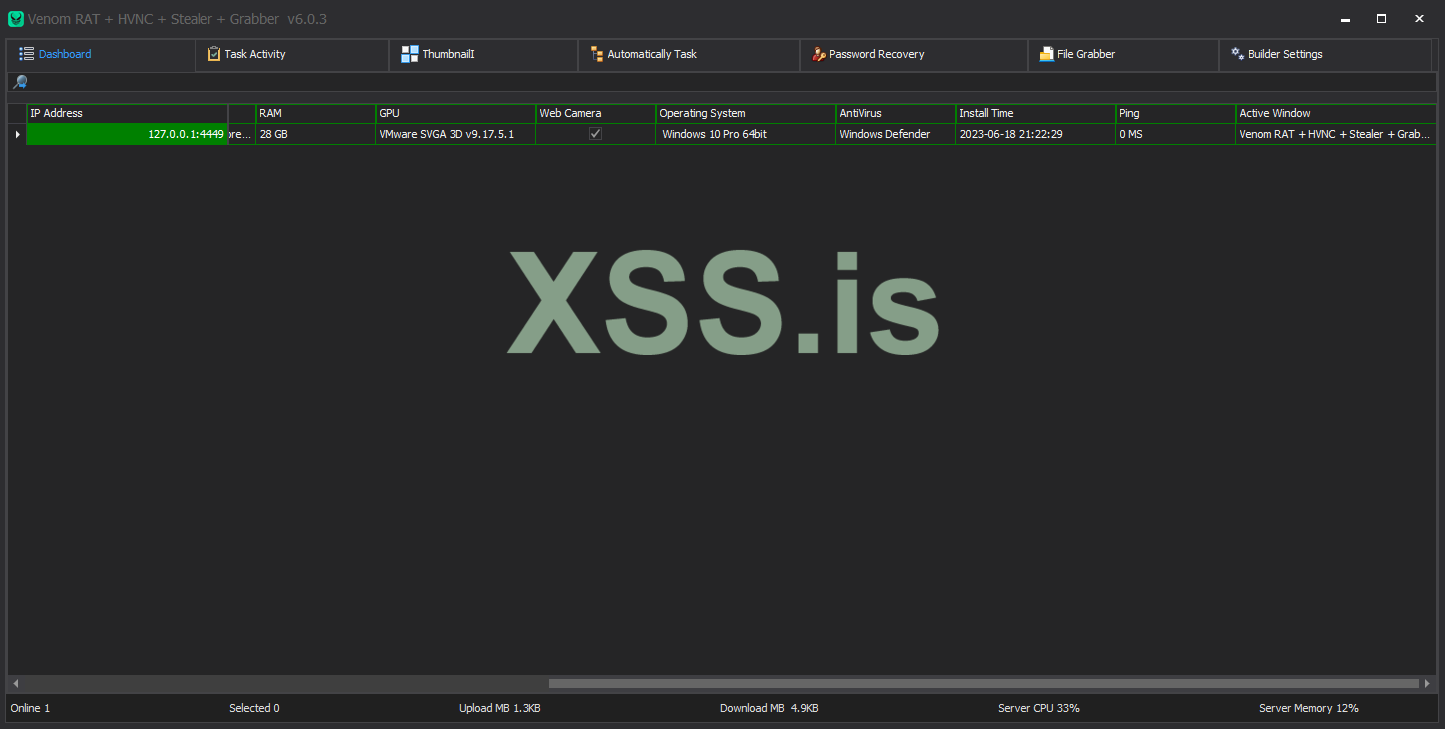Click the row indicator arrow for 127.0.0.1
The image size is (1445, 729).
pyautogui.click(x=17, y=134)
